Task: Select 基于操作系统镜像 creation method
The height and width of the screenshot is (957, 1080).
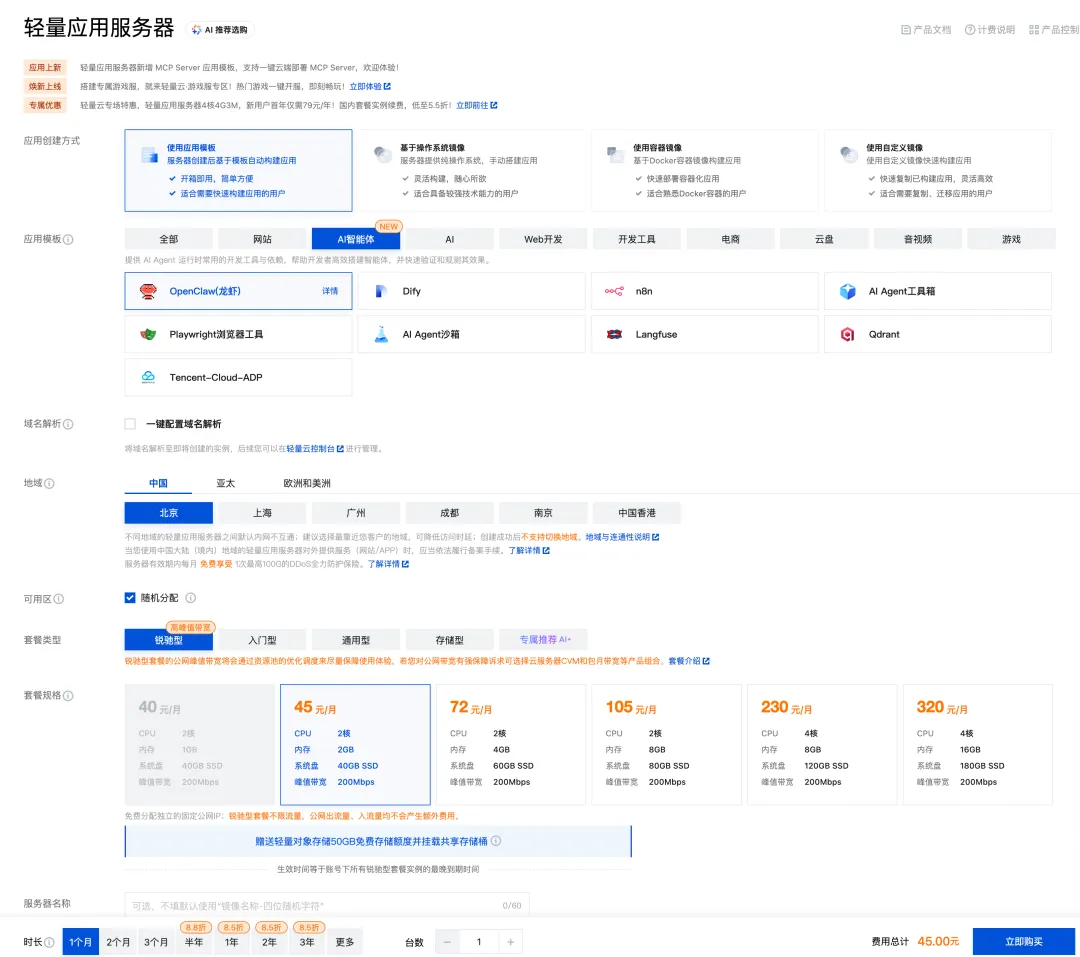Action: [472, 170]
